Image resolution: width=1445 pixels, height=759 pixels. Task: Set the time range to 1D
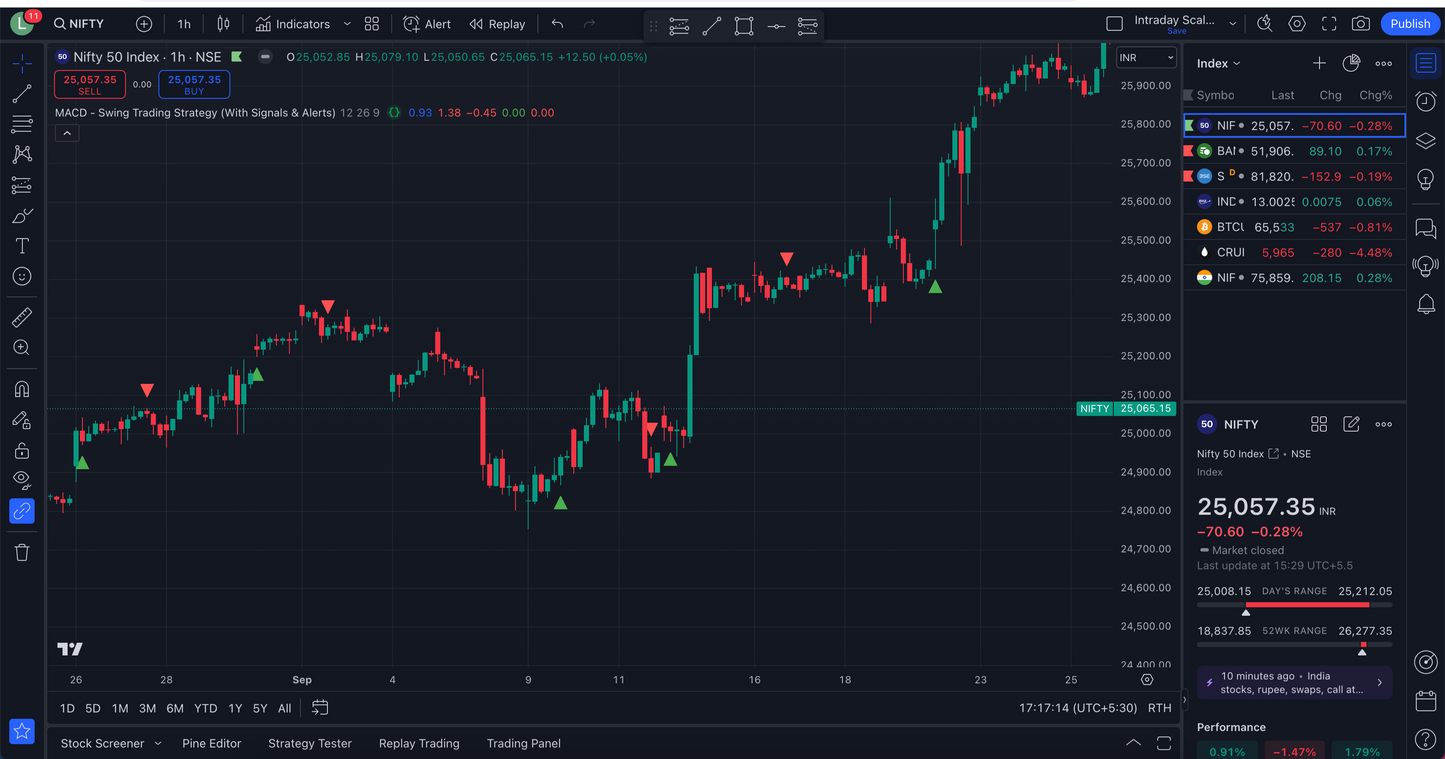(67, 708)
